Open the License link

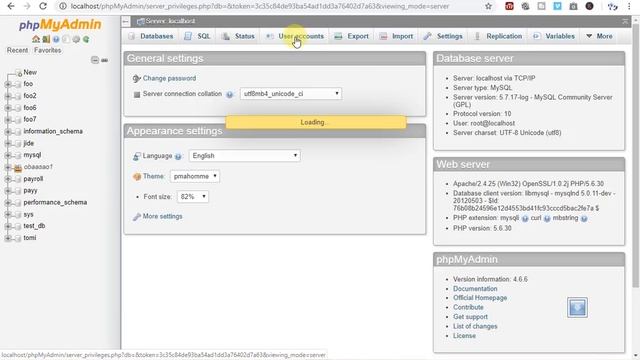click(464, 336)
